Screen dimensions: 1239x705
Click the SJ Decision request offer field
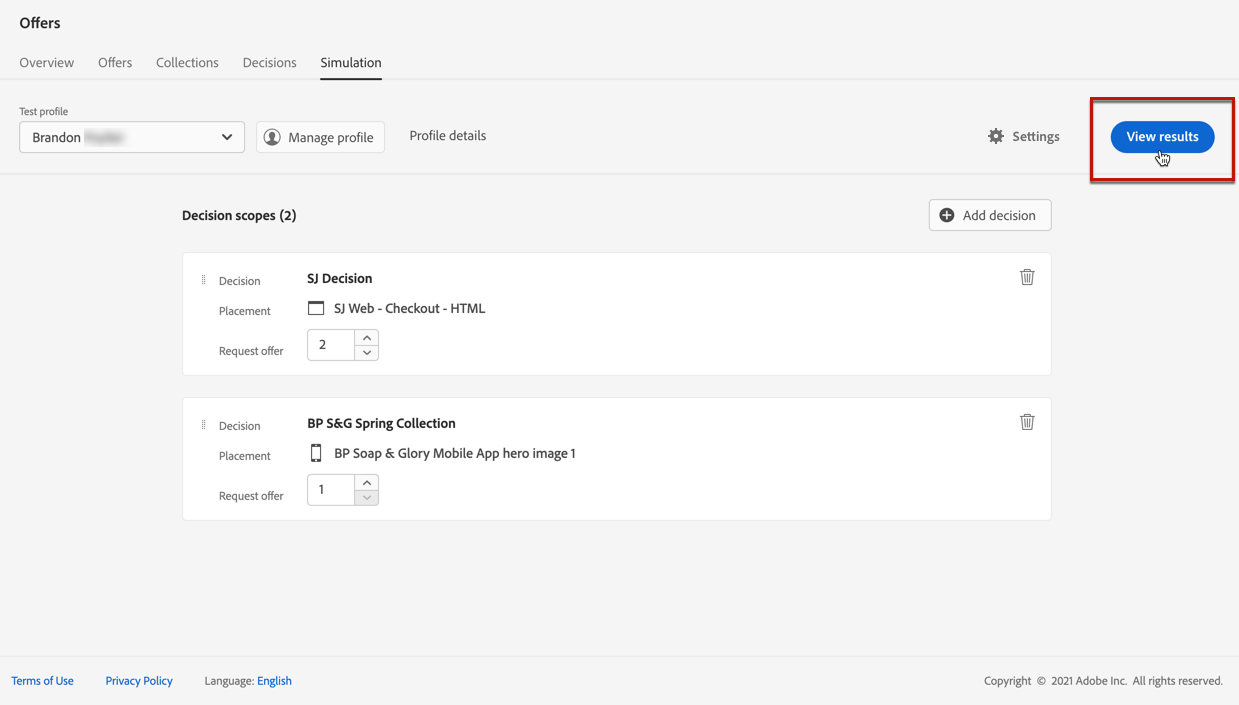coord(331,345)
